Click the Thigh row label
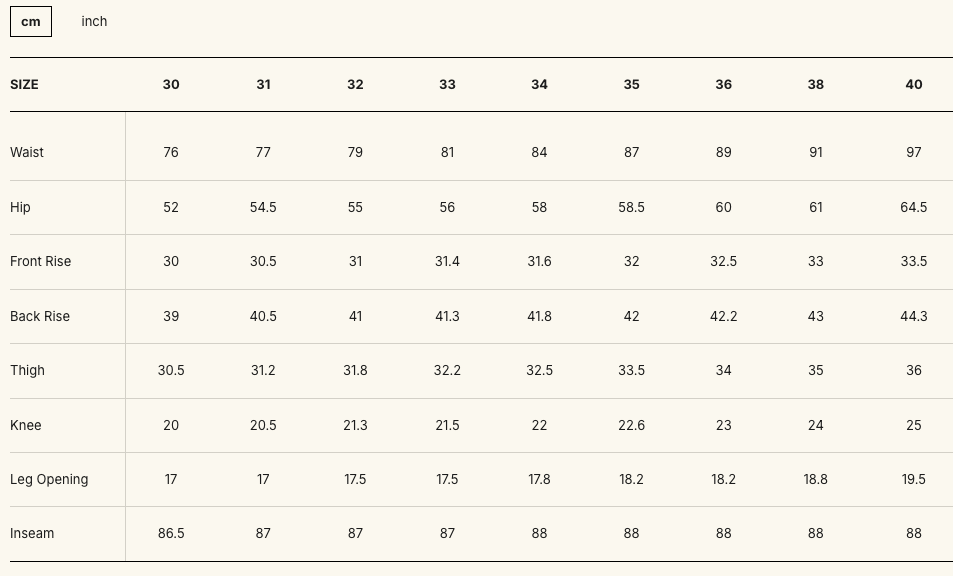 (27, 371)
